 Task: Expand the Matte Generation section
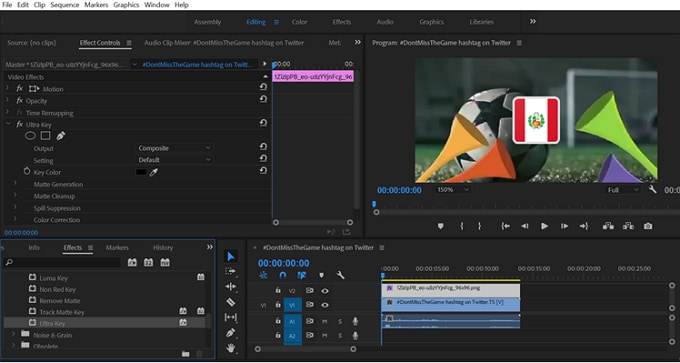[x=15, y=183]
